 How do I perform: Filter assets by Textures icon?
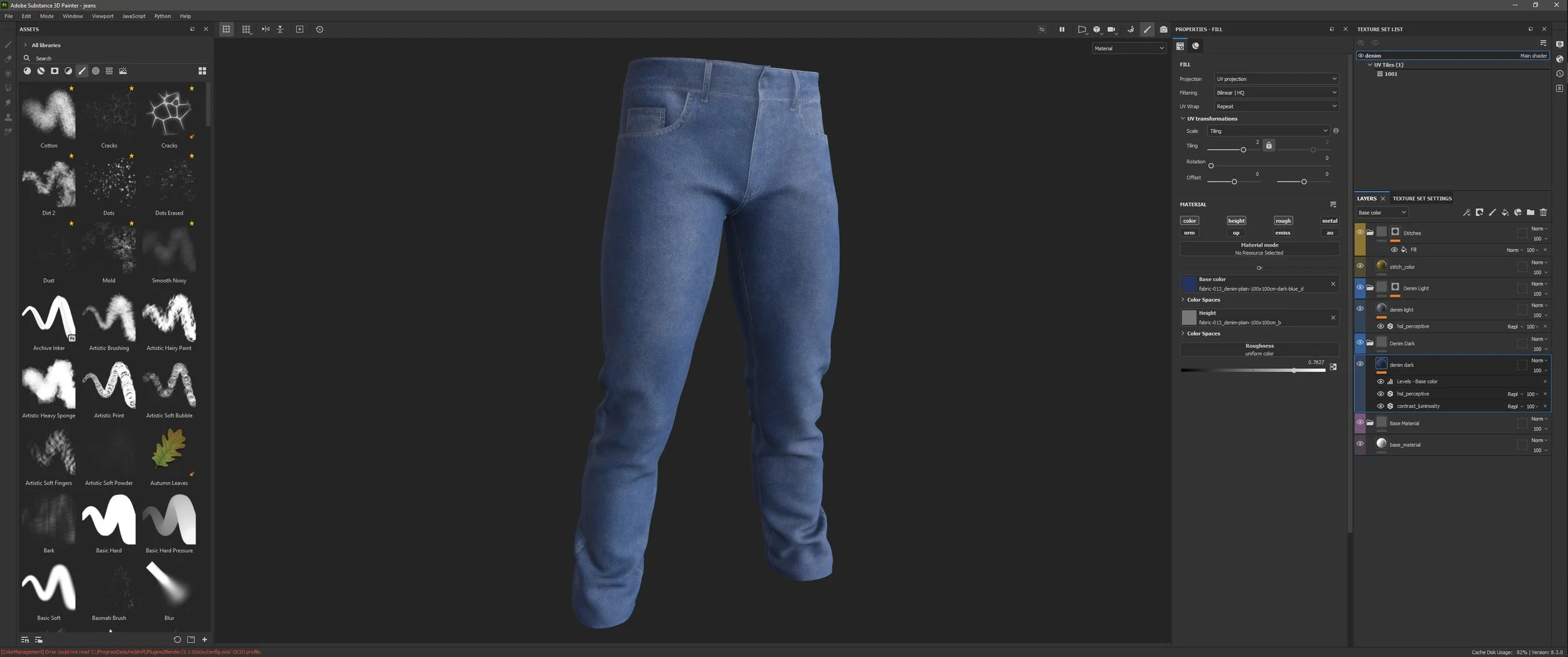109,71
